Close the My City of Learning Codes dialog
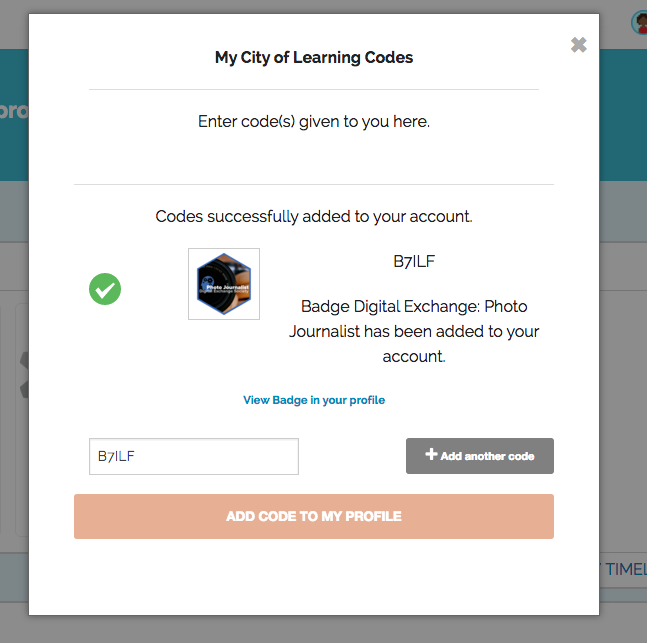 pyautogui.click(x=578, y=45)
